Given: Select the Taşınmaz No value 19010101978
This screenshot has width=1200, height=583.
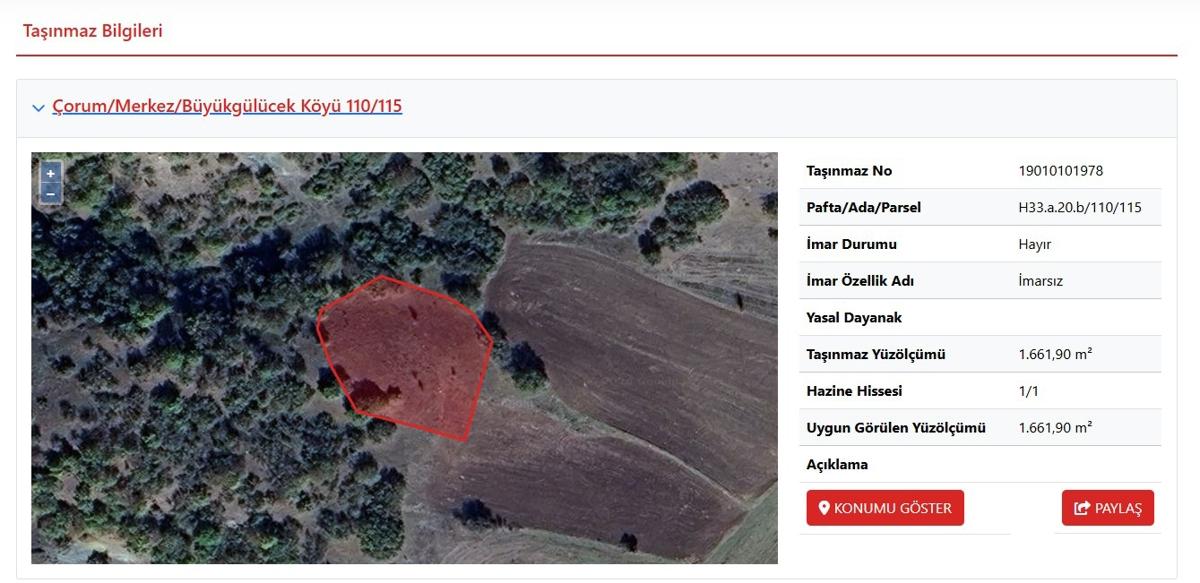Looking at the screenshot, I should (x=1060, y=171).
